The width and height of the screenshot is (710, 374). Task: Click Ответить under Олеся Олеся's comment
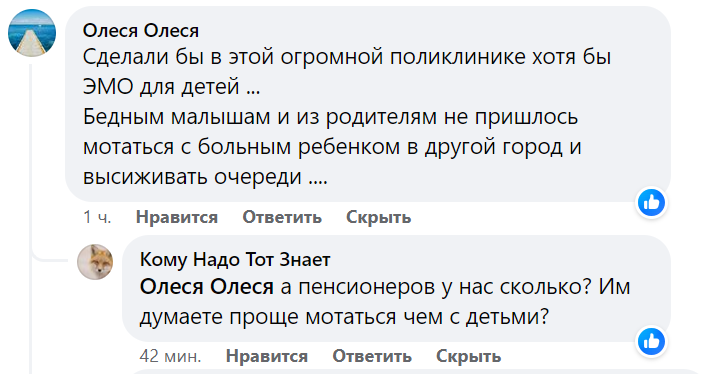[282, 217]
